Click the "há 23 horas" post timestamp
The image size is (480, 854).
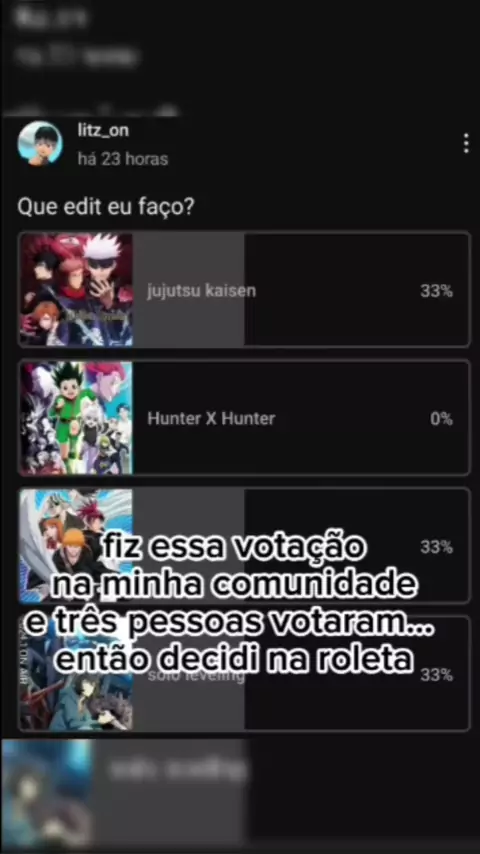click(x=123, y=159)
